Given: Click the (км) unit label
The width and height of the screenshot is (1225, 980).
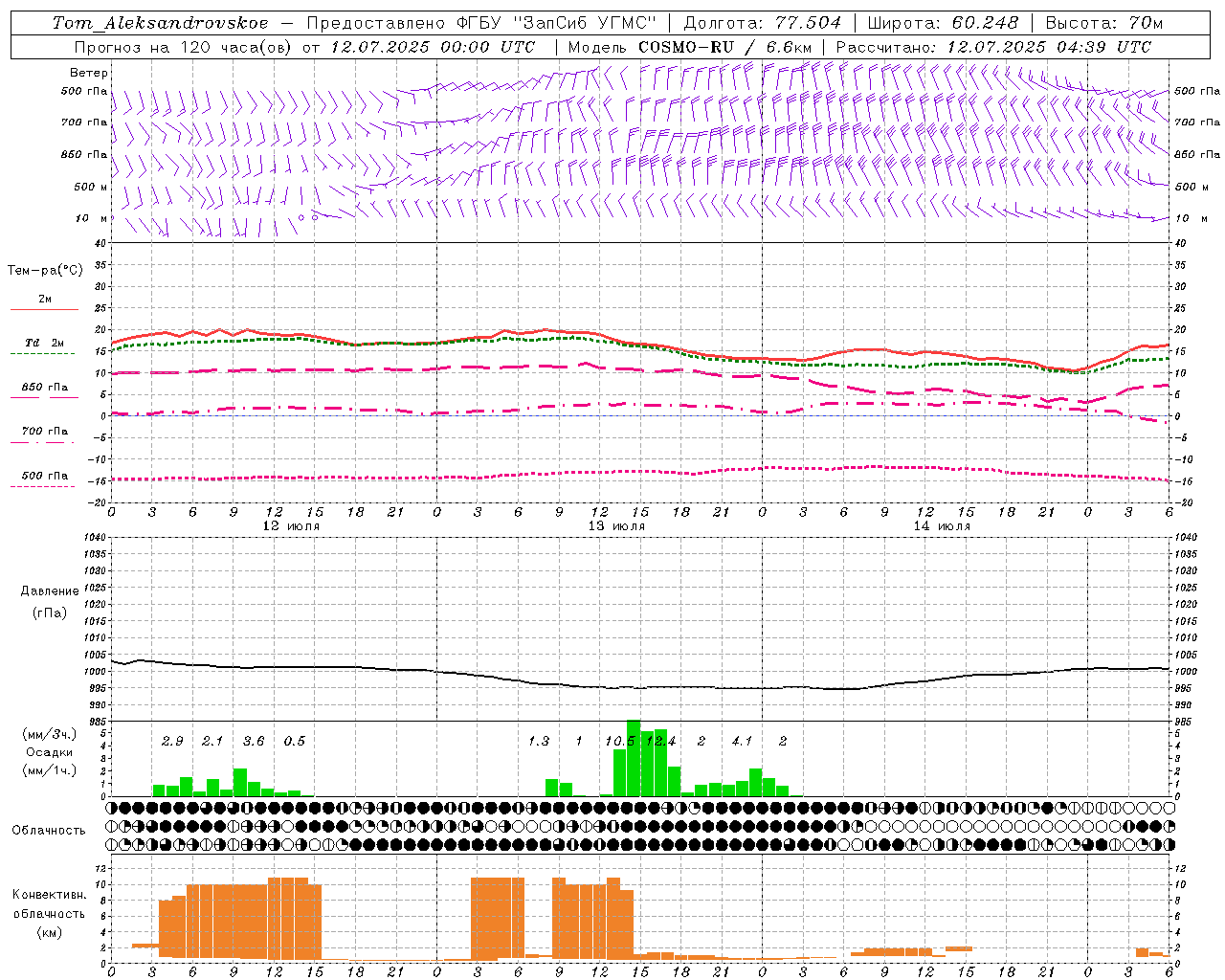Looking at the screenshot, I should (x=49, y=932).
